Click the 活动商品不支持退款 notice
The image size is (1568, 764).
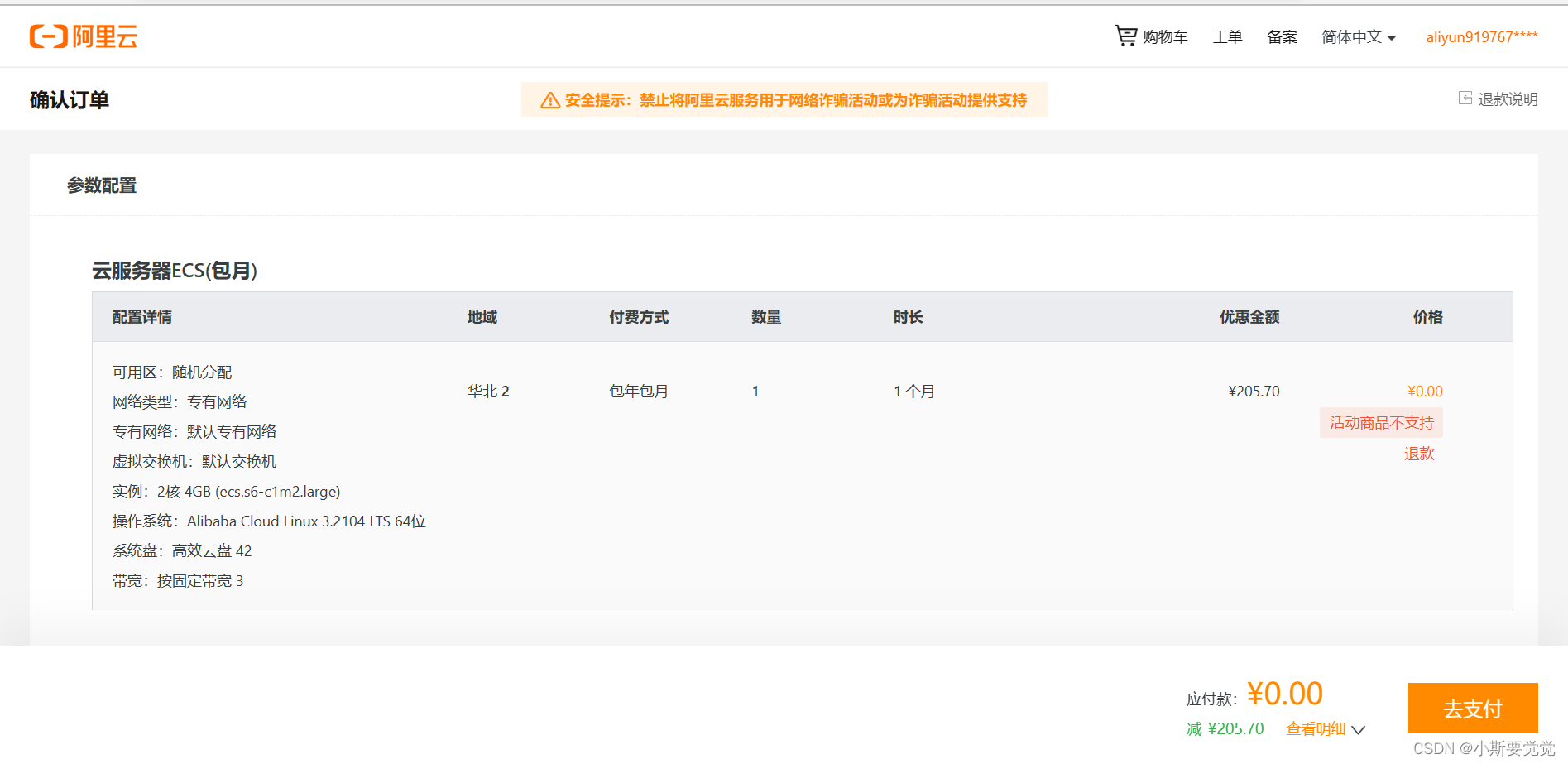1381,437
